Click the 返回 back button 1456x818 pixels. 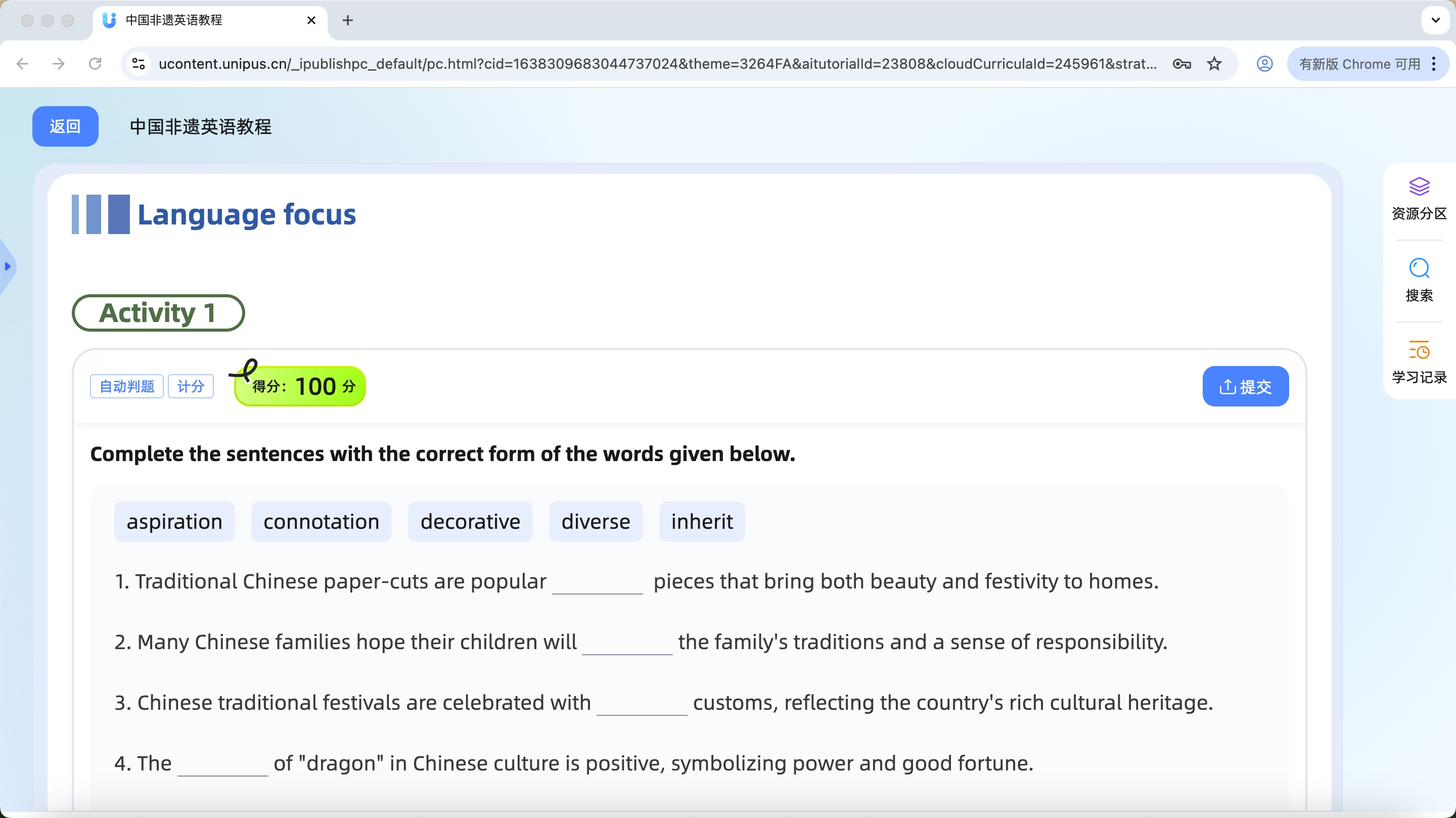(x=65, y=126)
